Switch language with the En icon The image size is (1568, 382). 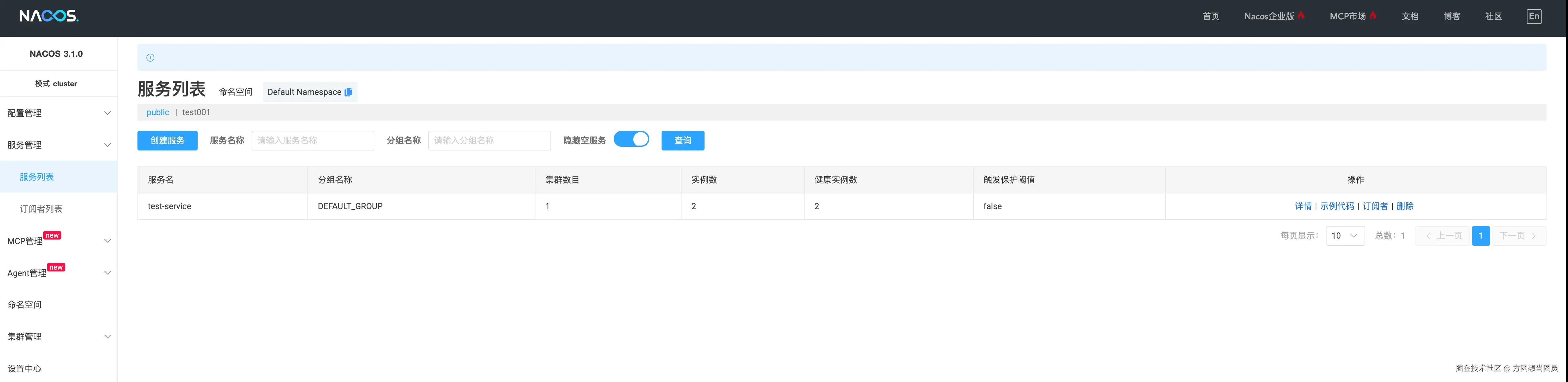[1533, 17]
